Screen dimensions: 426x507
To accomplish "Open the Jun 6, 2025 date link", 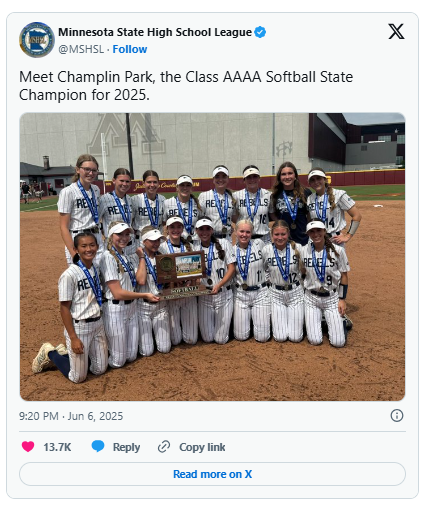I will (95, 416).
